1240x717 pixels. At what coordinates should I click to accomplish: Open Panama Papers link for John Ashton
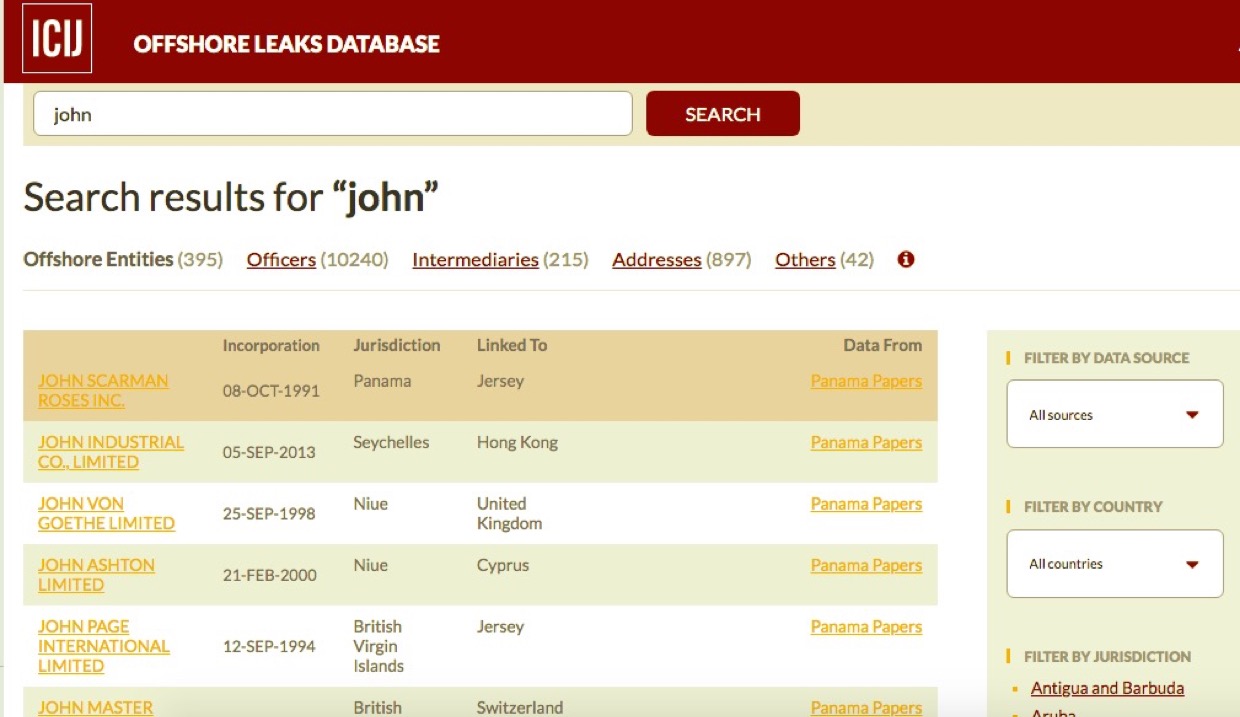tap(866, 565)
